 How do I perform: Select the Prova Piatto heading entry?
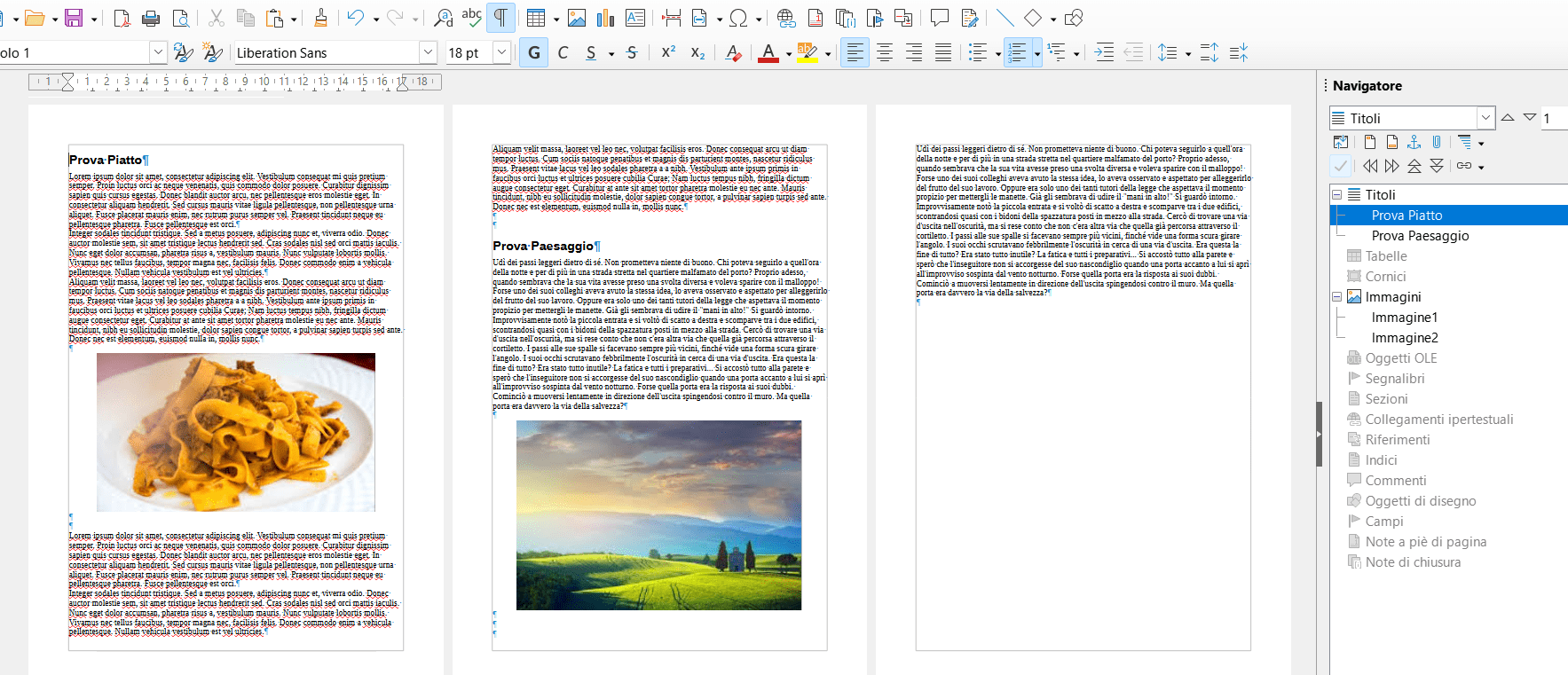1449,216
